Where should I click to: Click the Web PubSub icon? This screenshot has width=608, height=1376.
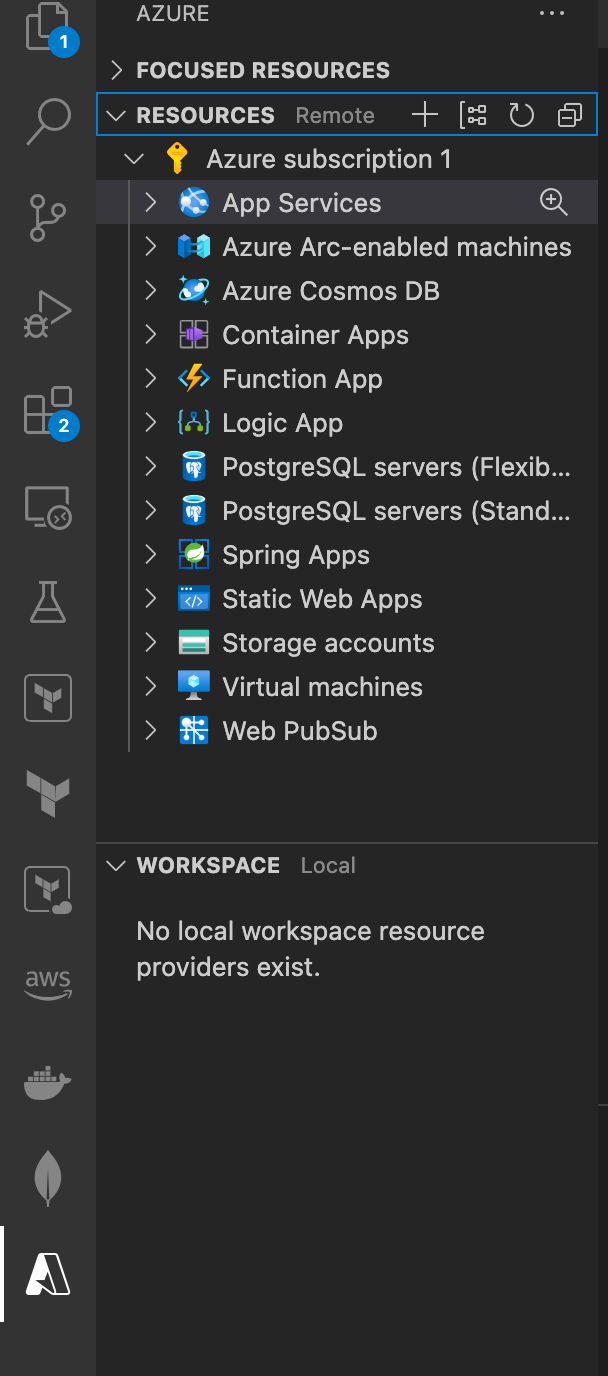(194, 731)
